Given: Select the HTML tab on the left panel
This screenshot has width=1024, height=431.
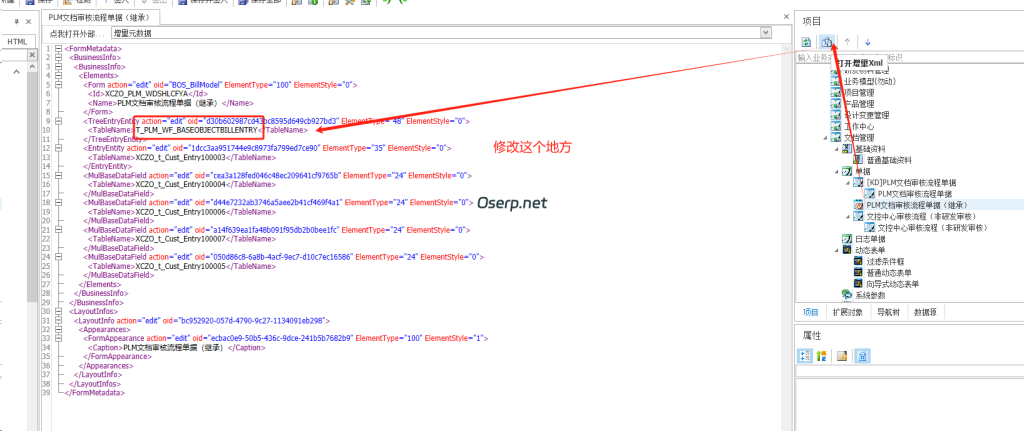Looking at the screenshot, I should [x=17, y=41].
